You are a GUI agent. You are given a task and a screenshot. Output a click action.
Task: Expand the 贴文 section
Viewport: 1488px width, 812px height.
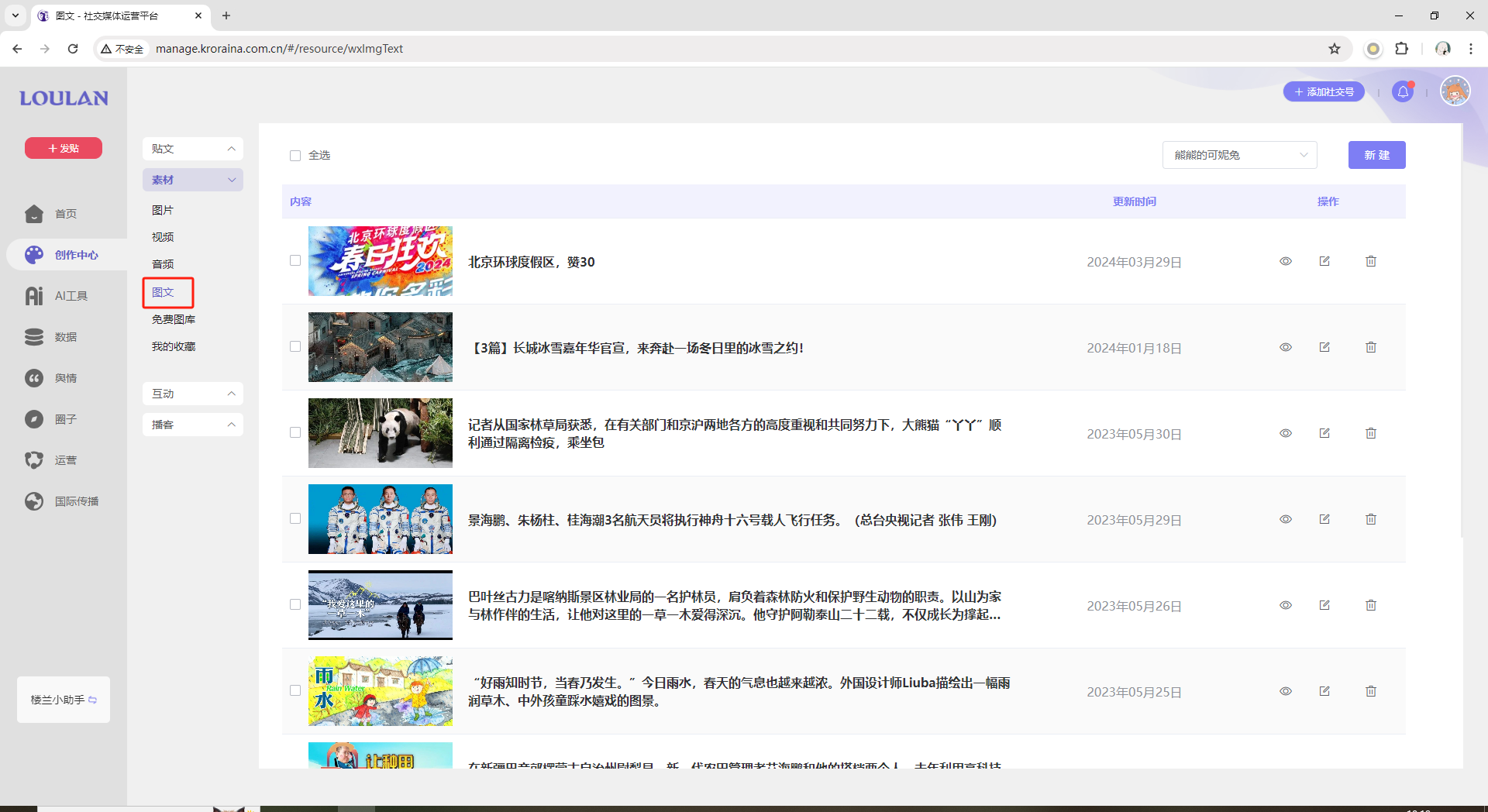(193, 149)
